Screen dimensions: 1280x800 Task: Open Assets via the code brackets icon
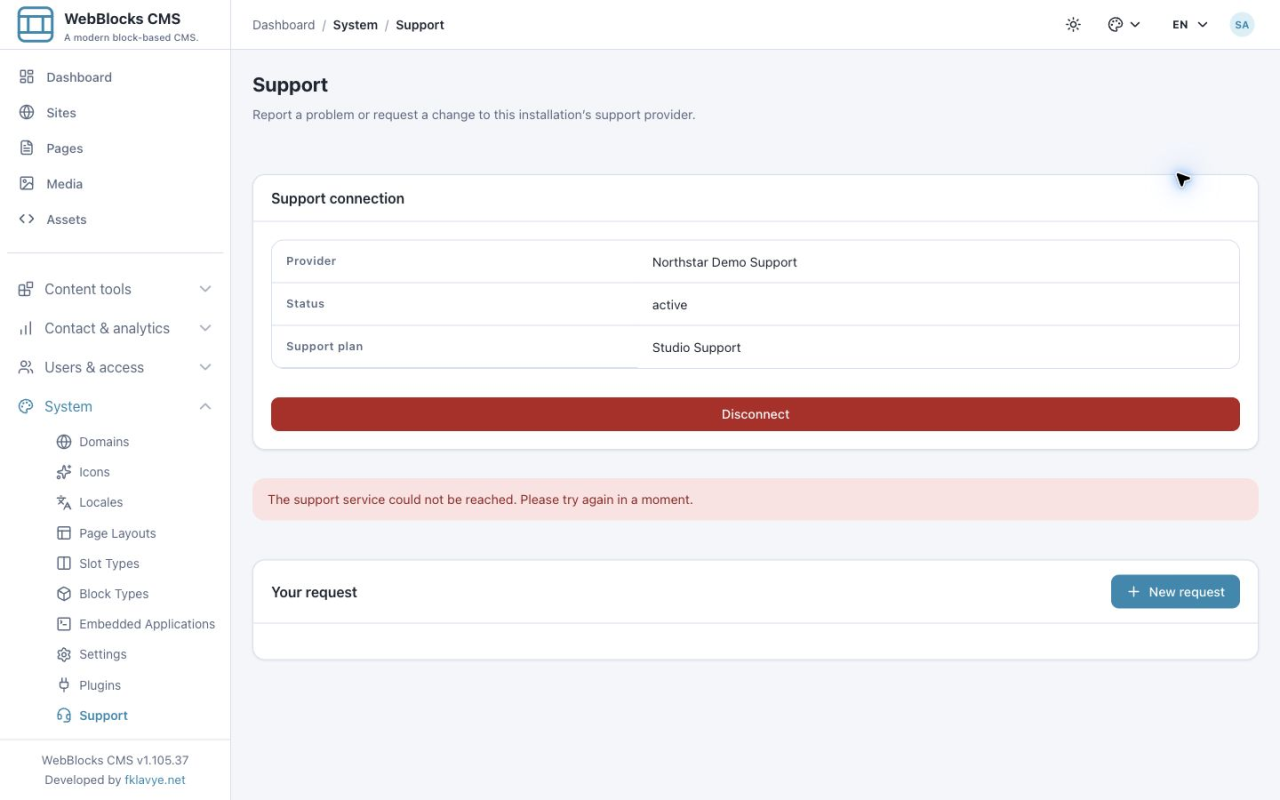[27, 219]
